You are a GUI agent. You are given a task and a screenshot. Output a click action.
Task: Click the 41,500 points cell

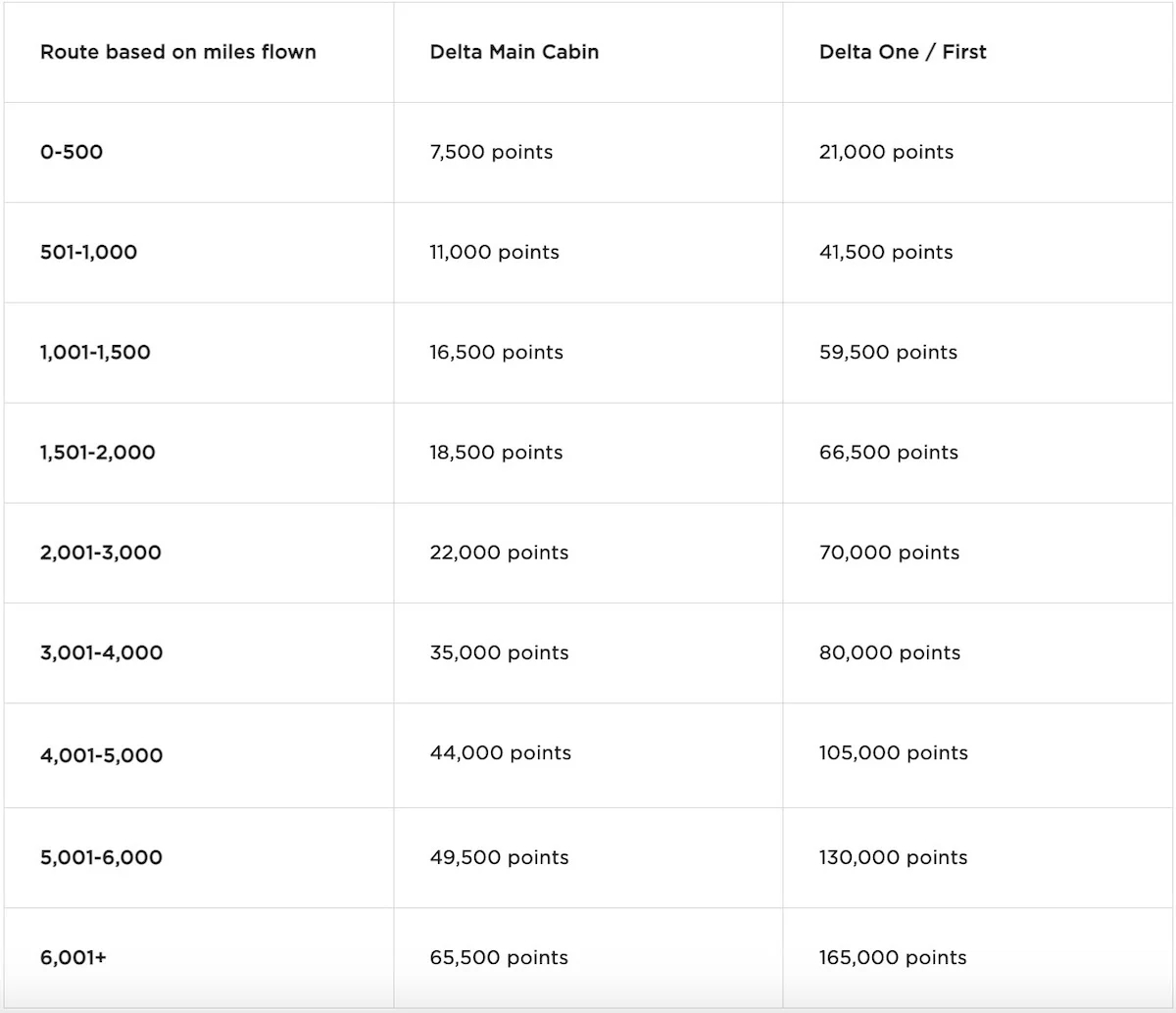coord(886,252)
